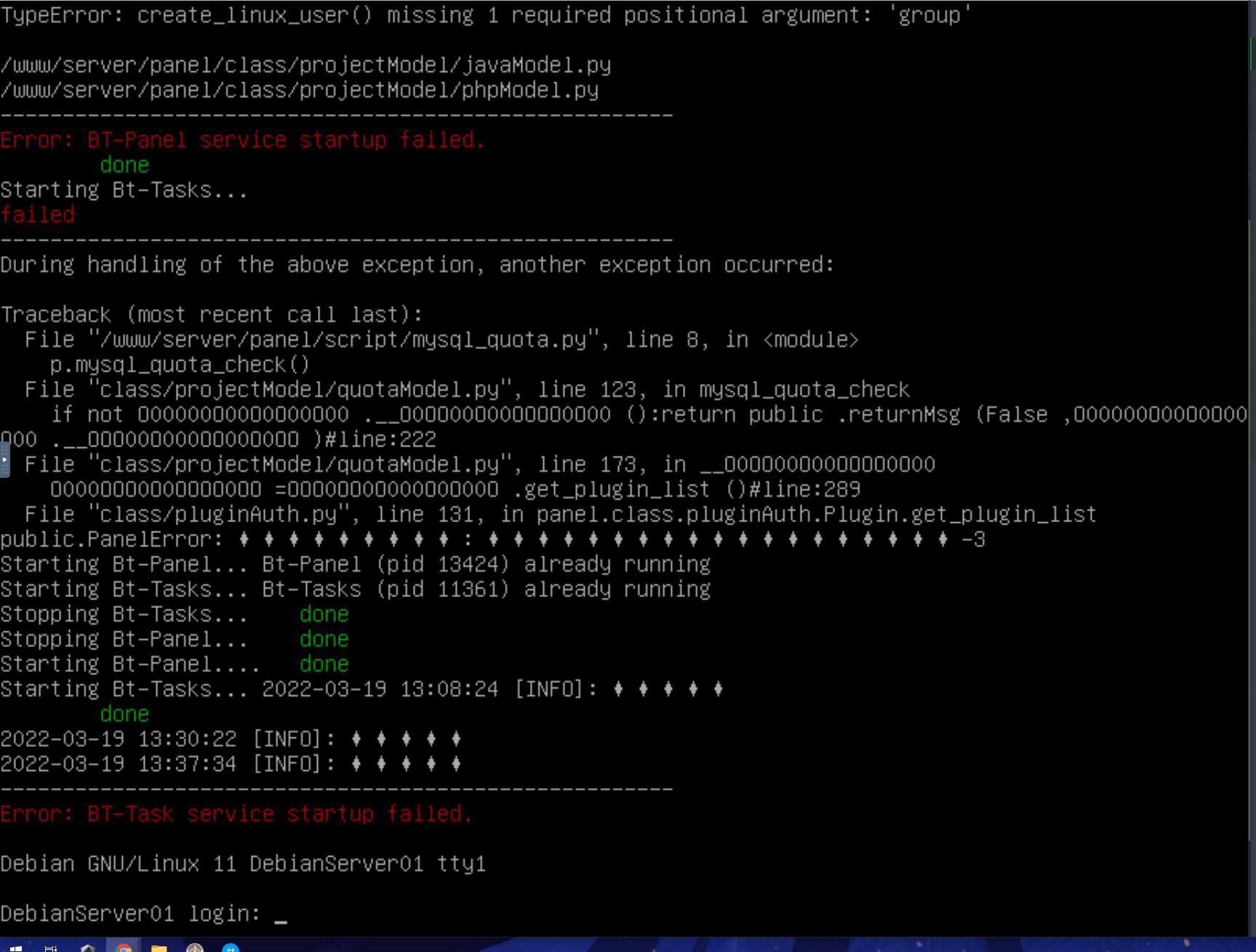Click the 'DebianServer01 login:' prompt

(130, 913)
